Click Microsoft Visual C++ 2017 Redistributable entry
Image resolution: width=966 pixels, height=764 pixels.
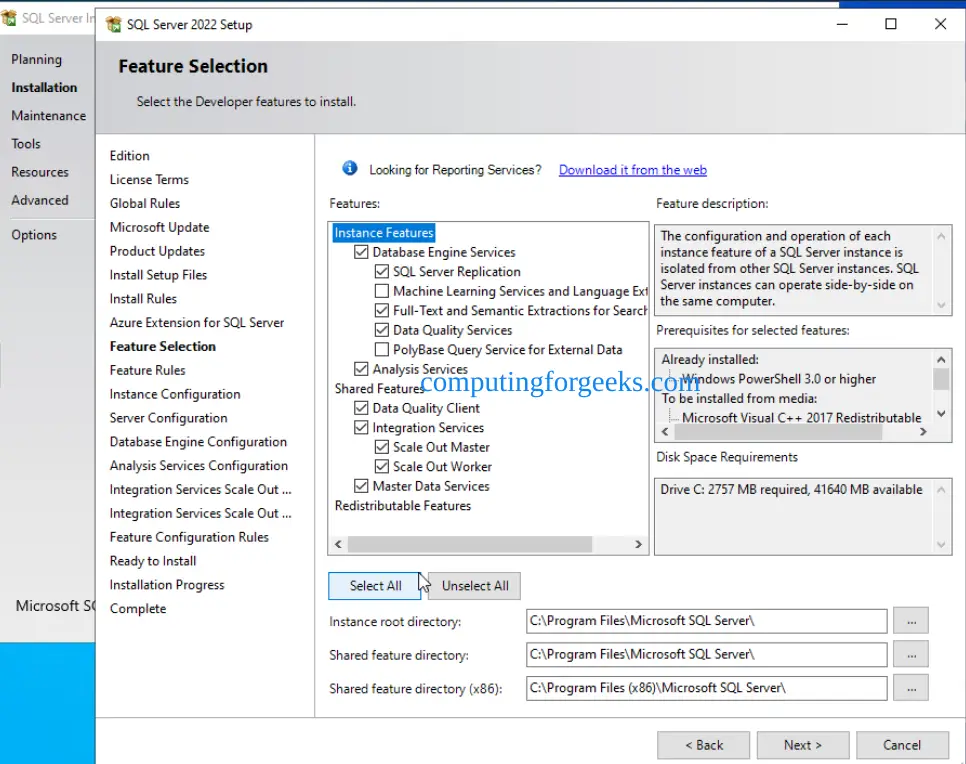pyautogui.click(x=802, y=418)
